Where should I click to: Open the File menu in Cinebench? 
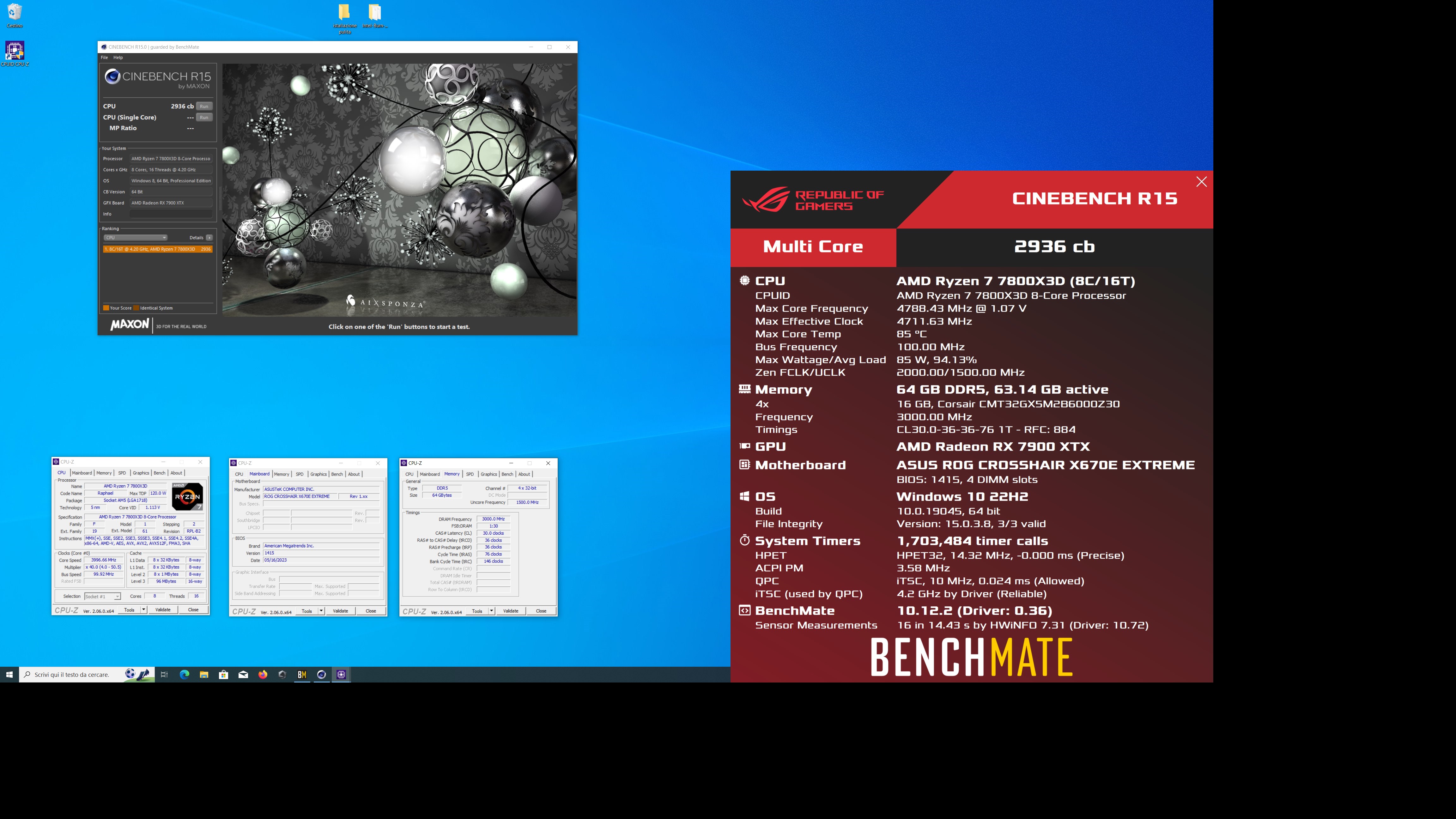pyautogui.click(x=104, y=58)
